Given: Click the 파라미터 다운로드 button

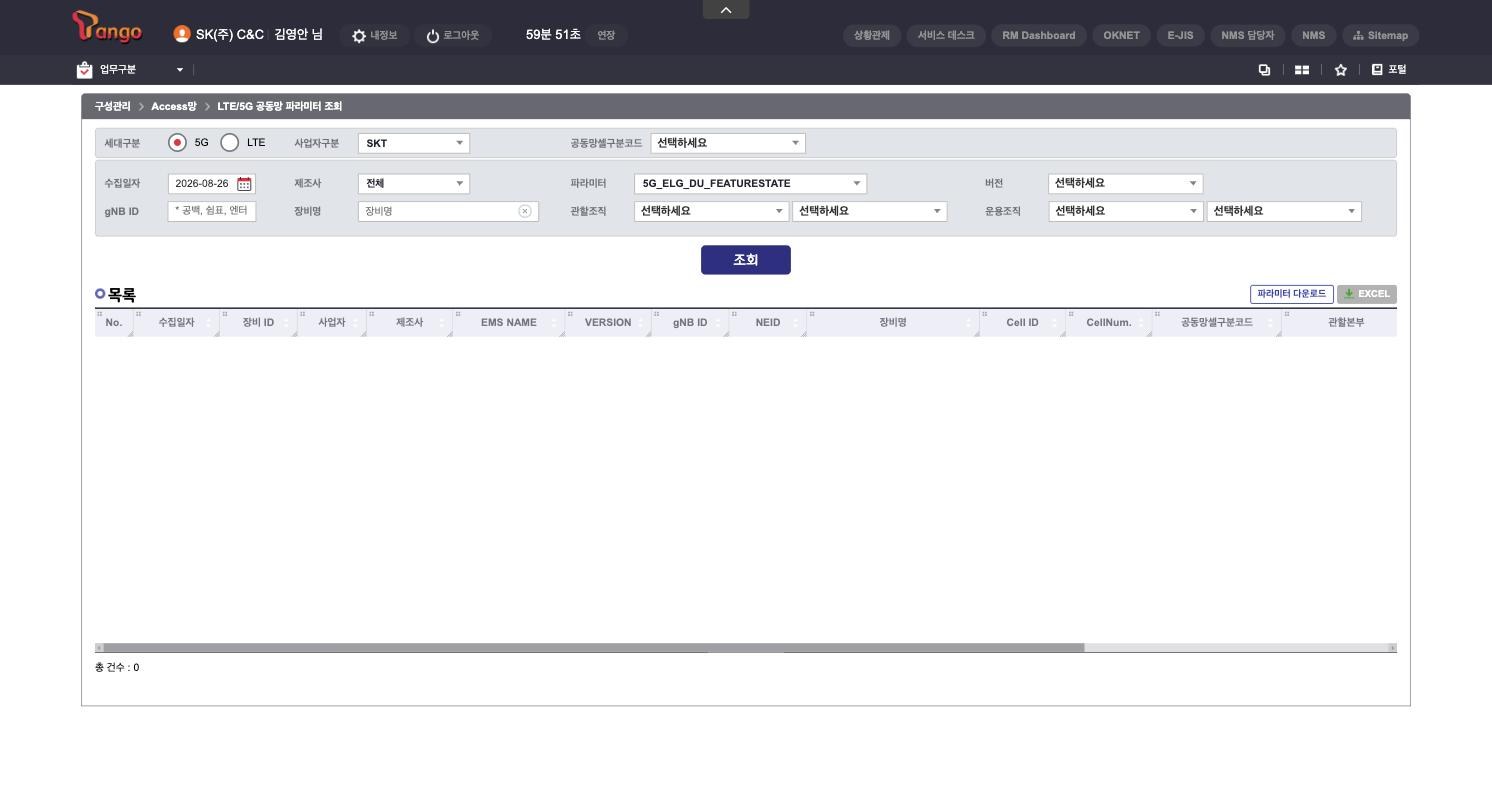Looking at the screenshot, I should 1292,294.
